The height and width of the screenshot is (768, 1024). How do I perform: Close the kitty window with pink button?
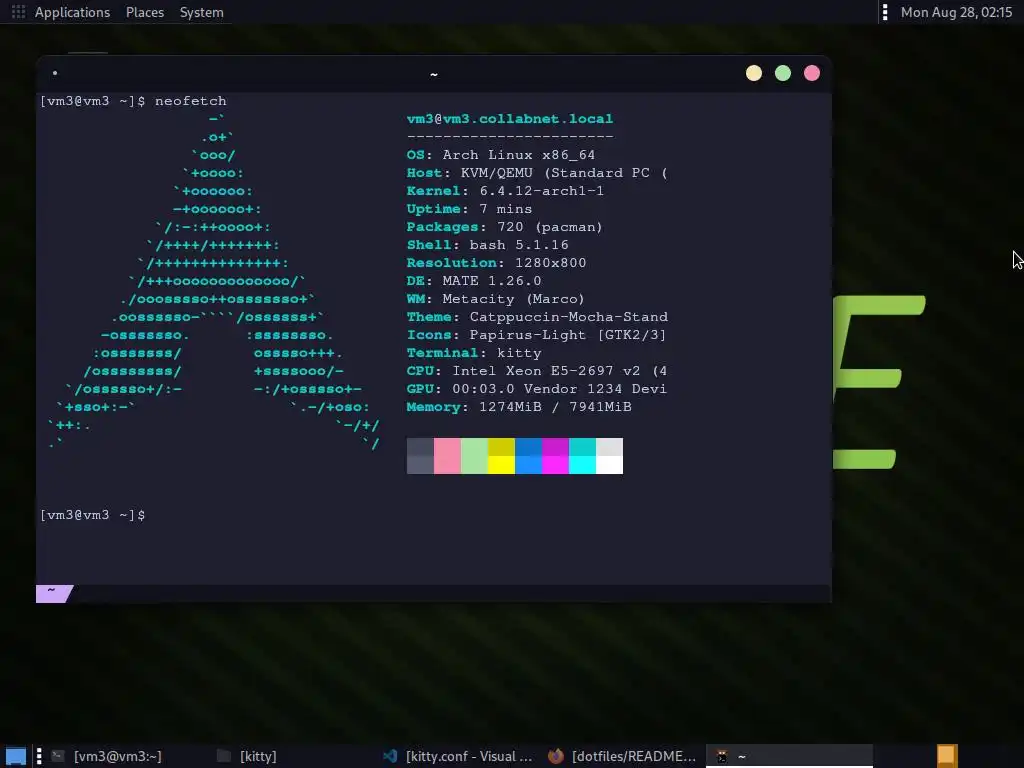coord(812,73)
